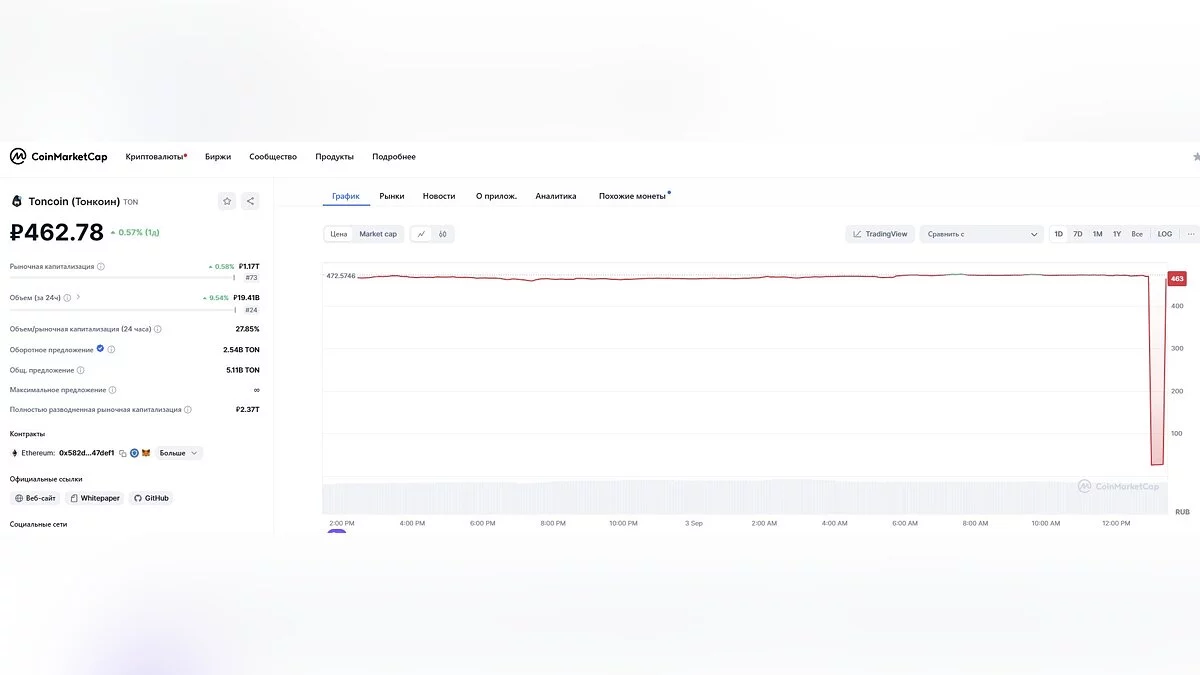
Task: Enable LOG scale on chart
Action: coord(1165,234)
